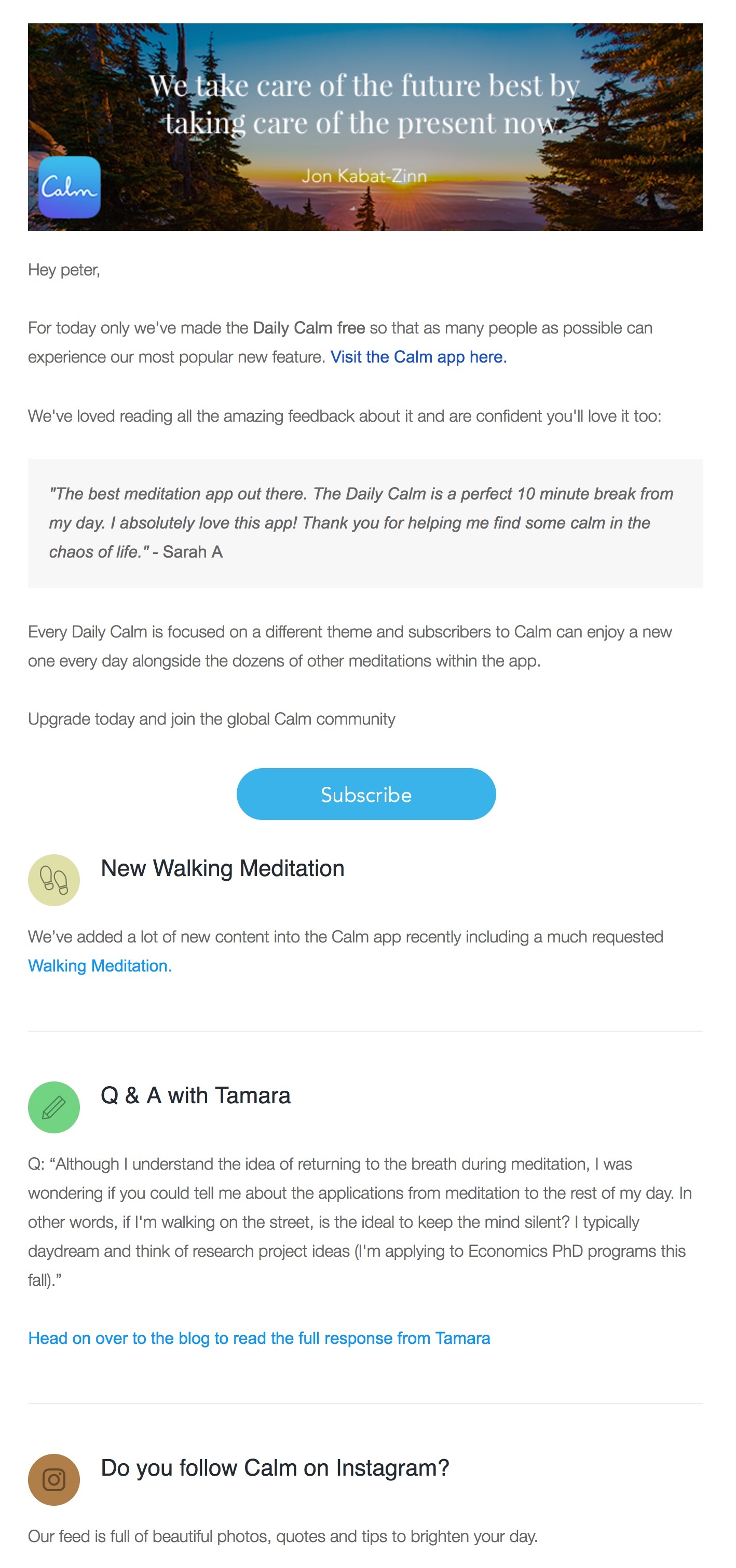This screenshot has width=736, height=1568.
Task: Click the Instagram feed description sentence
Action: pyautogui.click(x=283, y=1537)
